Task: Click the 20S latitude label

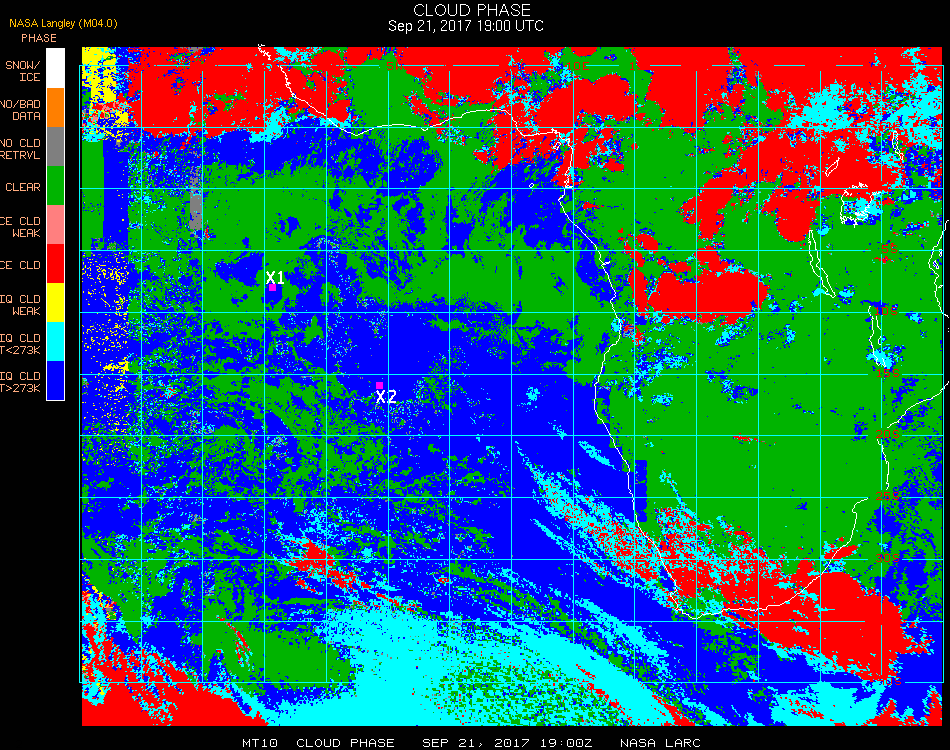Action: coord(888,434)
